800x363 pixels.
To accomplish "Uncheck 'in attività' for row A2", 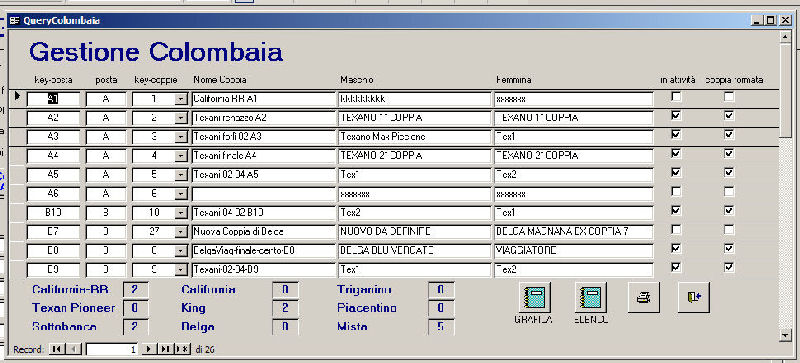I will (676, 116).
